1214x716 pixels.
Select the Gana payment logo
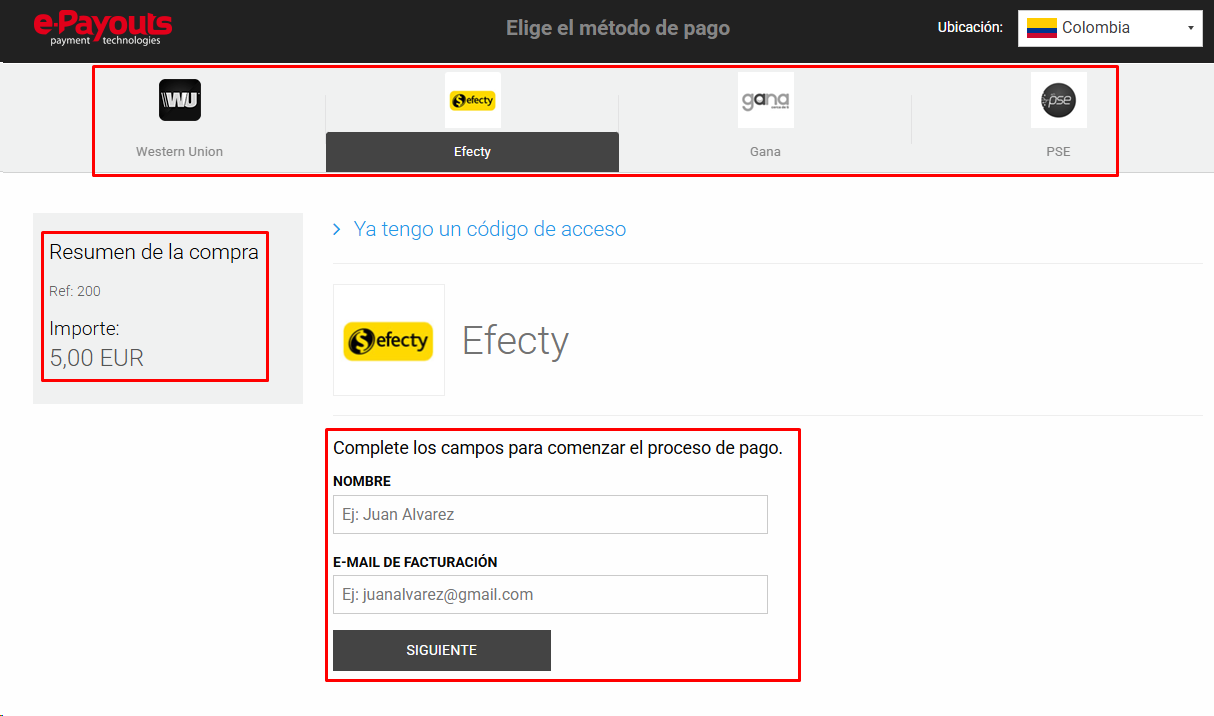pyautogui.click(x=766, y=100)
